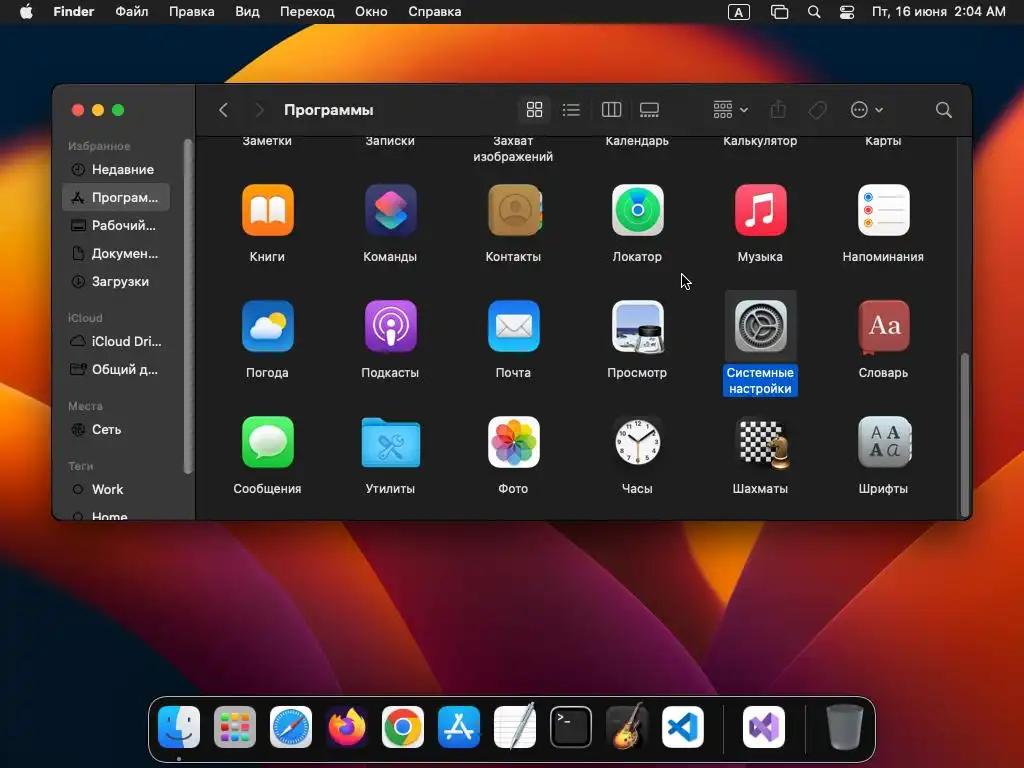Select the Dictionary (Словарь) app icon

click(883, 326)
